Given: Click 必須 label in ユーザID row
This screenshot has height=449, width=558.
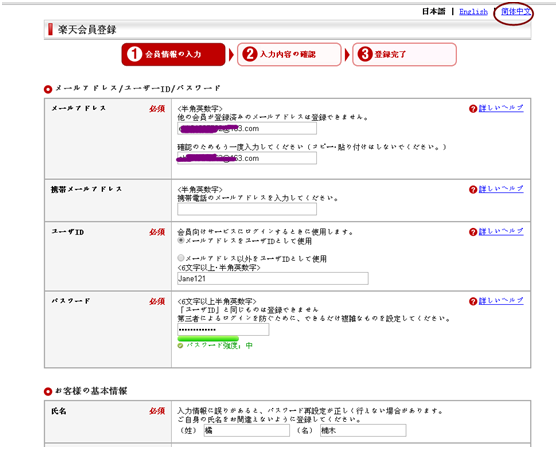Looking at the screenshot, I should coord(157,232).
